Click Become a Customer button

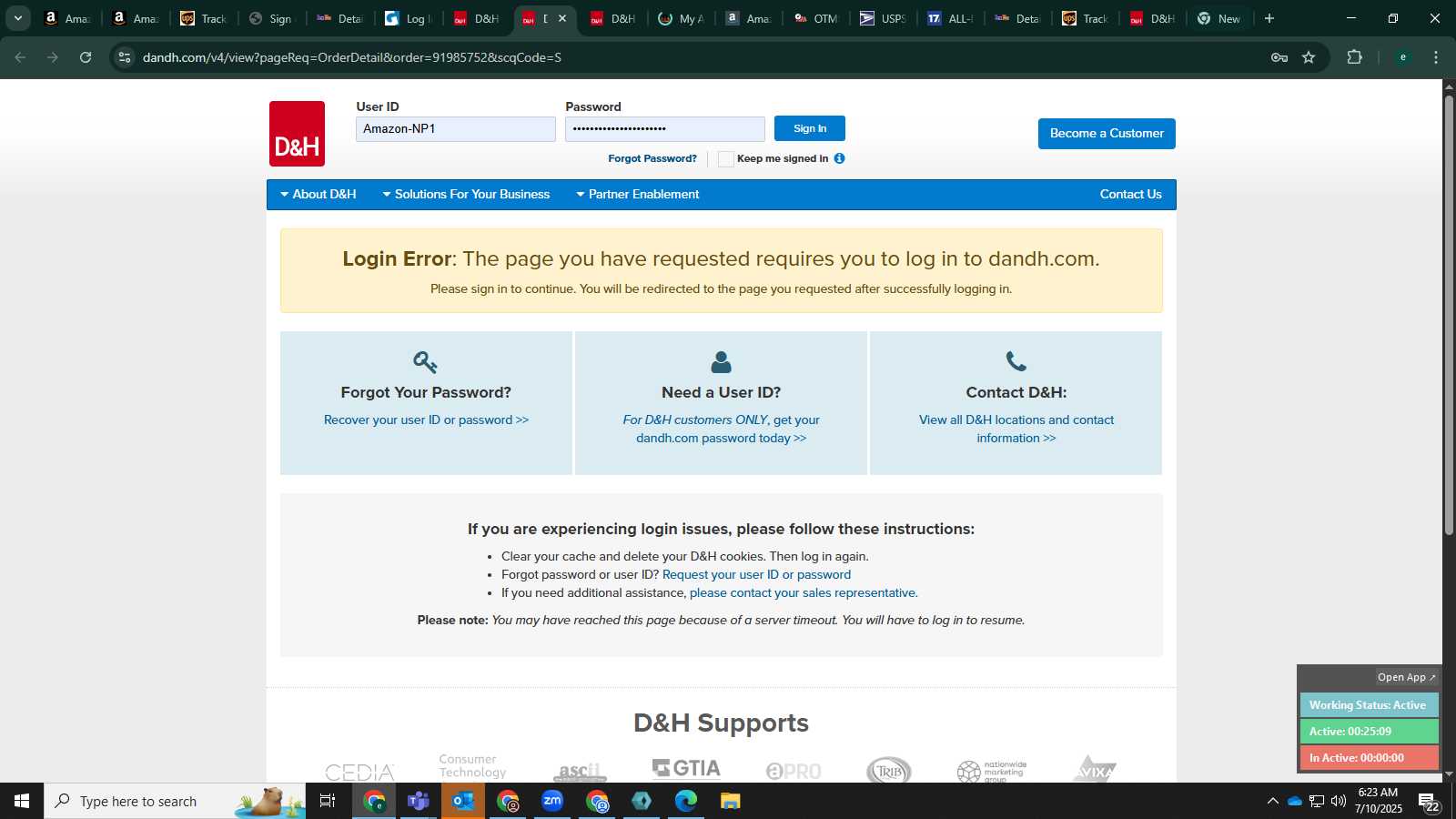1107,134
